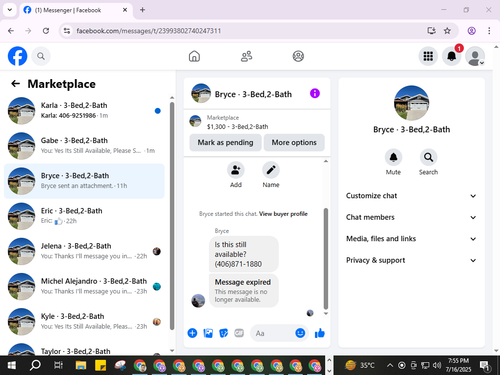Open Taylor 3-Bed,2-Bath conversation

point(84,349)
